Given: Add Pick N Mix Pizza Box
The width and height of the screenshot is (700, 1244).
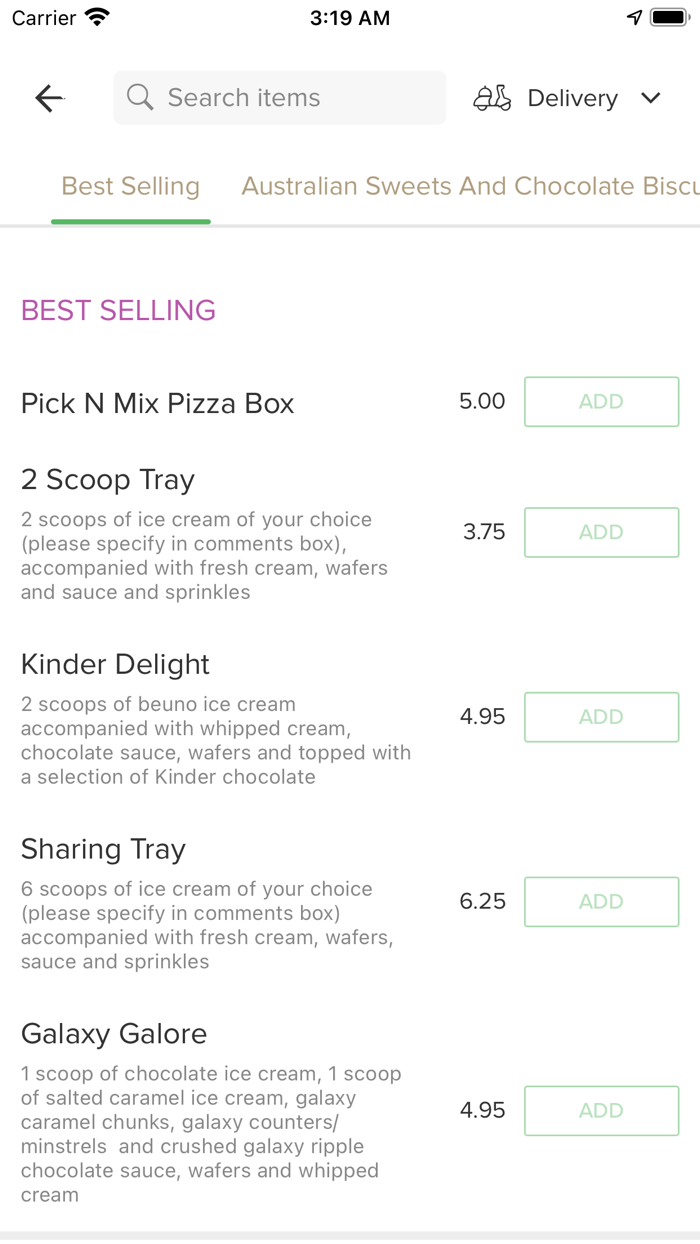Looking at the screenshot, I should click(601, 402).
